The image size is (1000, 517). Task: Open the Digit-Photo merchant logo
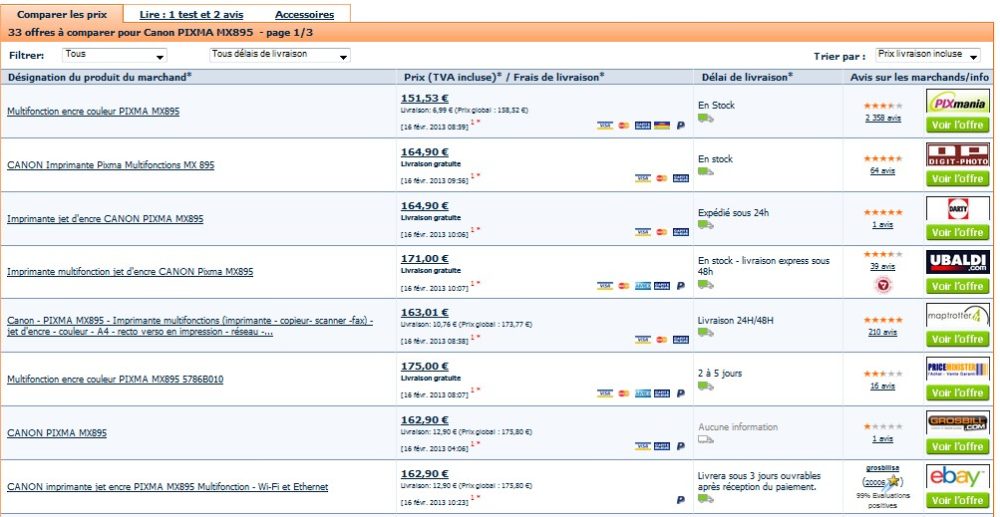pyautogui.click(x=957, y=155)
